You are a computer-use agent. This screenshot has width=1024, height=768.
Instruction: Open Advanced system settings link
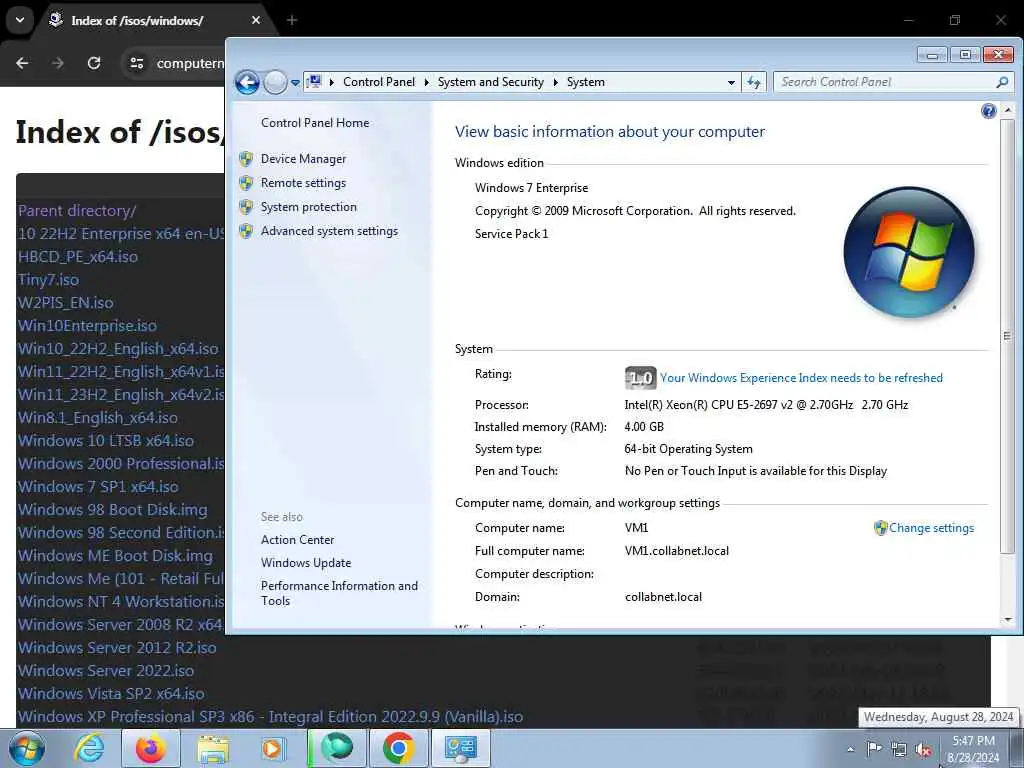click(x=329, y=231)
